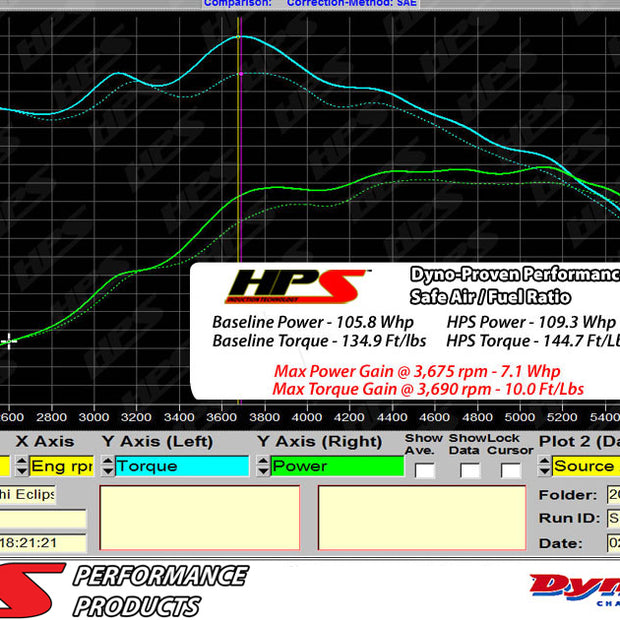Click the Y Axis (Left) stepper down arrow
The width and height of the screenshot is (620, 620).
click(x=108, y=471)
